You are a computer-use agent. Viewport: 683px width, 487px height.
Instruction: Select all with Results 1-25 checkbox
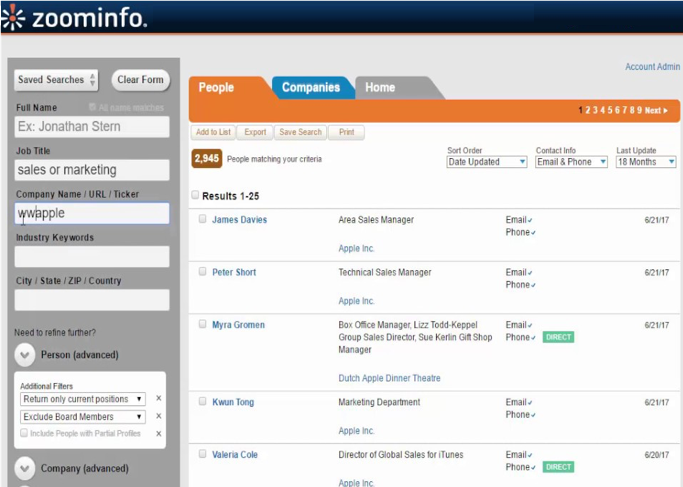195,195
